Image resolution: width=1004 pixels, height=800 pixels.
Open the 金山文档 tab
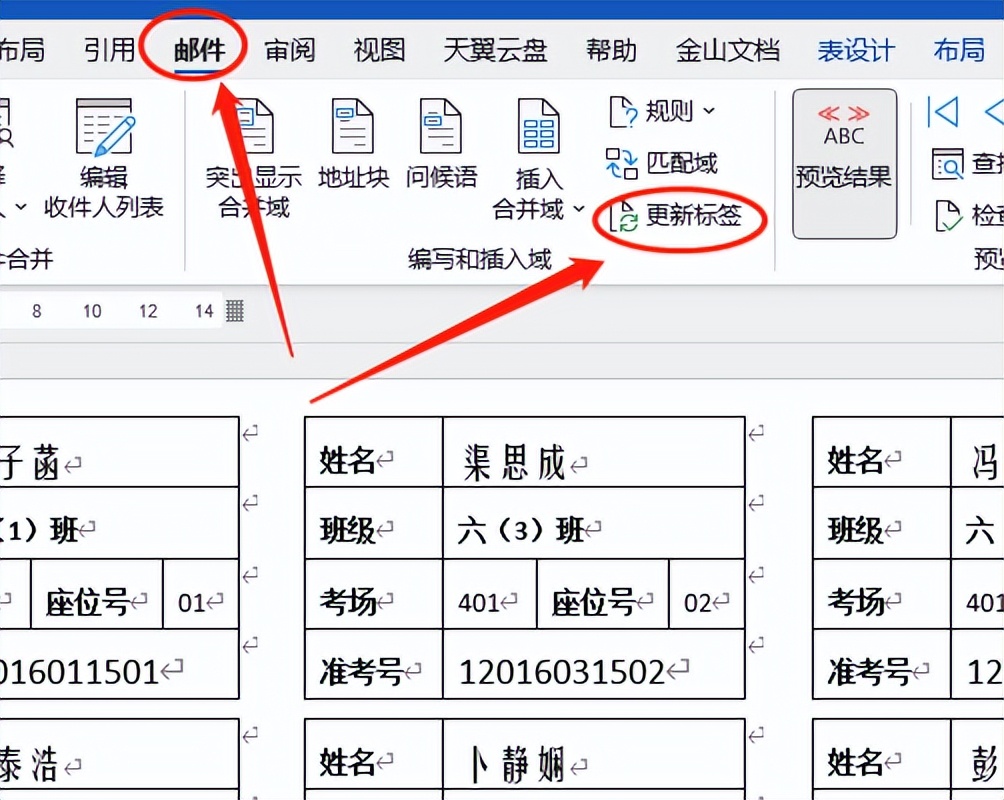tap(727, 50)
